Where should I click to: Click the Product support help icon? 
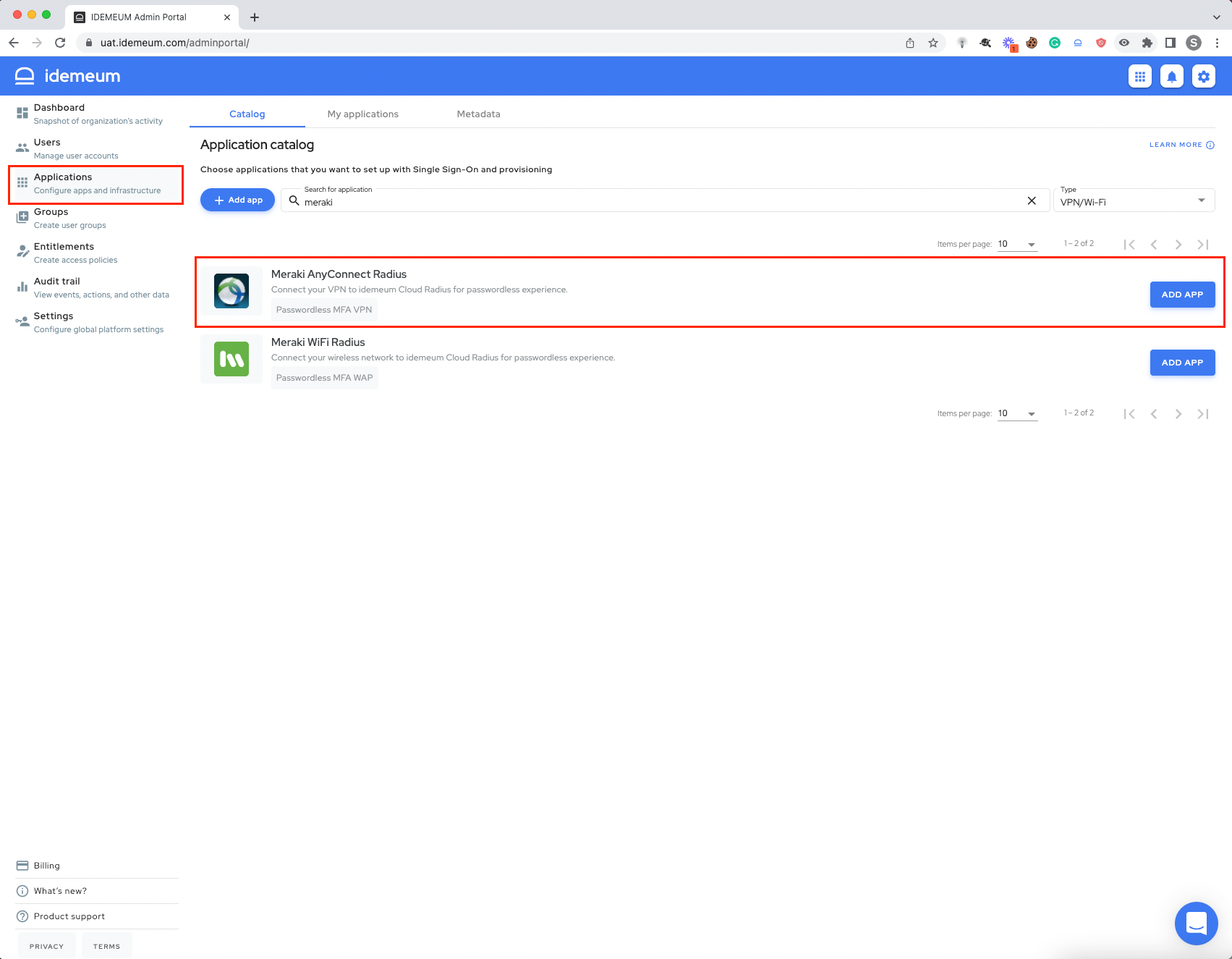[22, 916]
